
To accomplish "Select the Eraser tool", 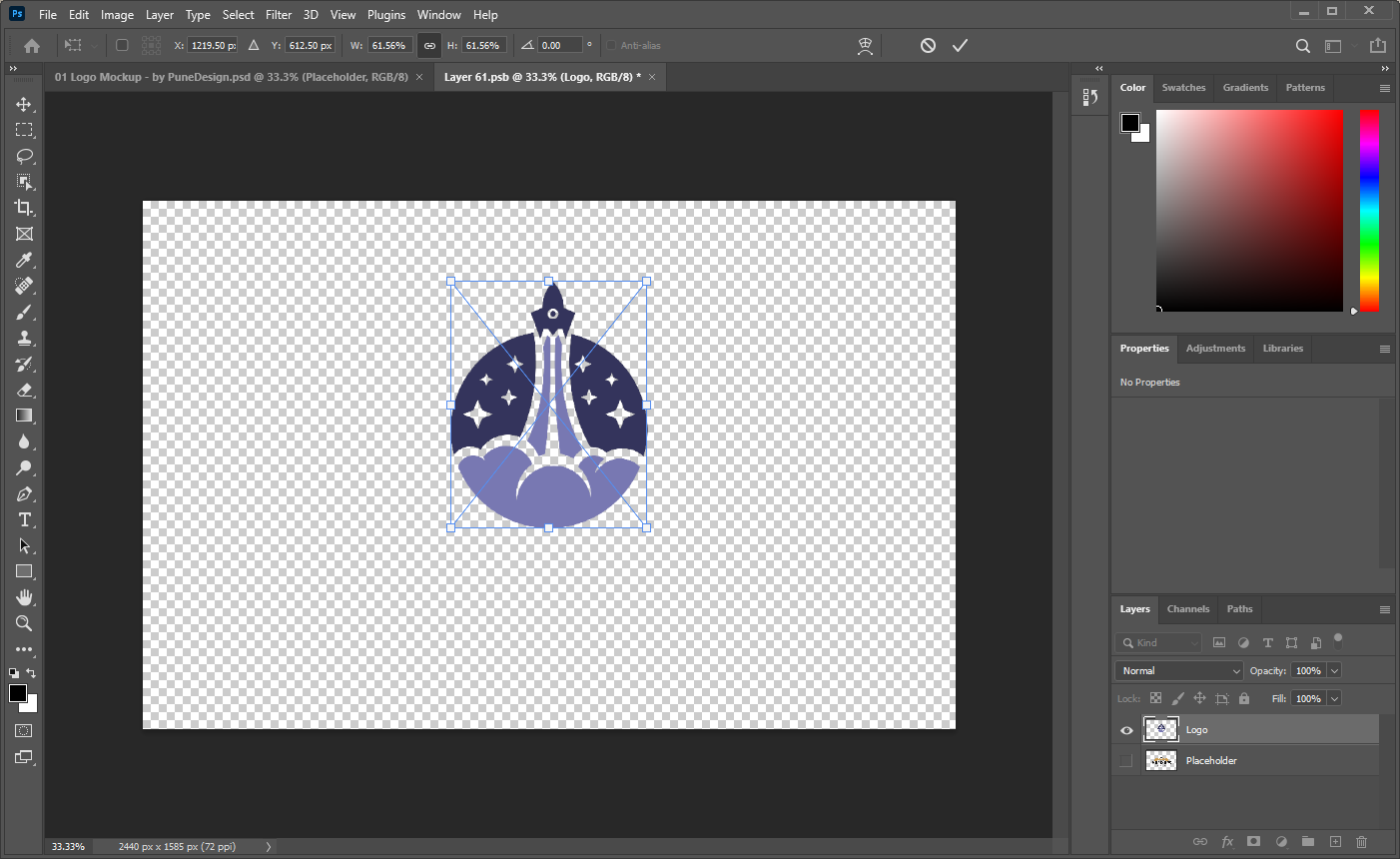I will 24,390.
